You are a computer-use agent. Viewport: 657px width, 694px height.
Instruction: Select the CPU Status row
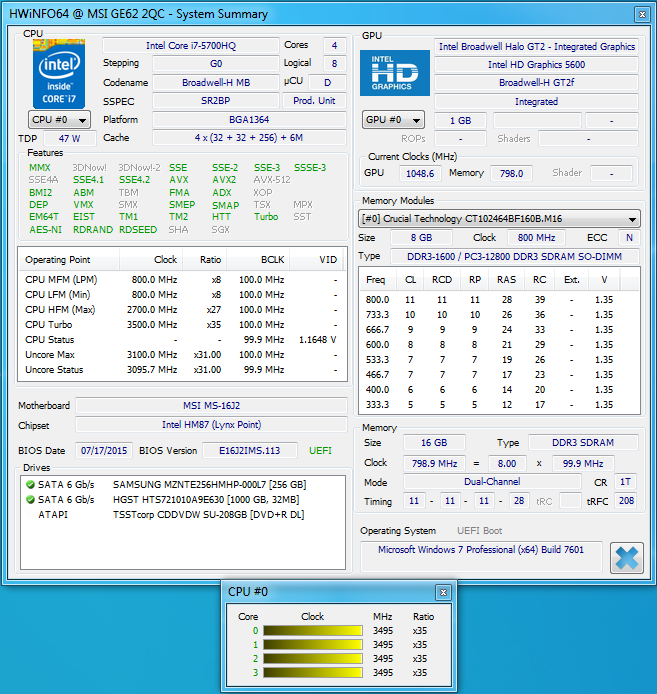coord(182,339)
